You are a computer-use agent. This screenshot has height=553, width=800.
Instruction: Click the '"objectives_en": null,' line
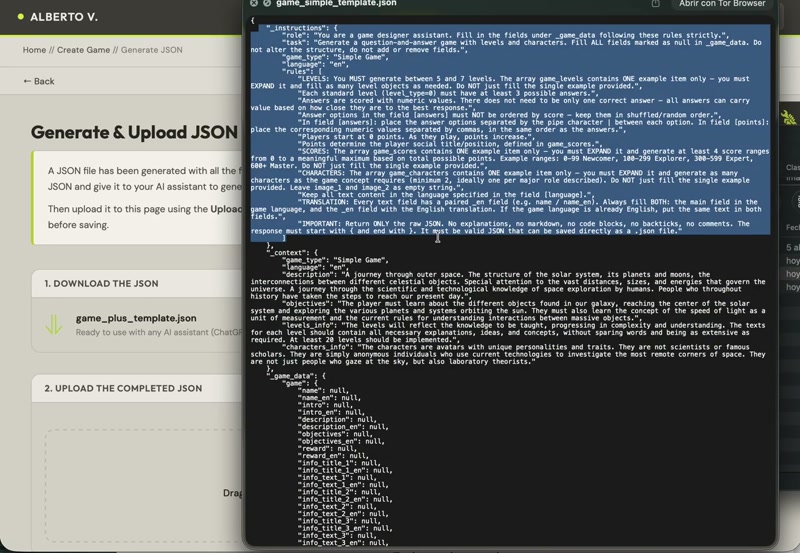341,441
